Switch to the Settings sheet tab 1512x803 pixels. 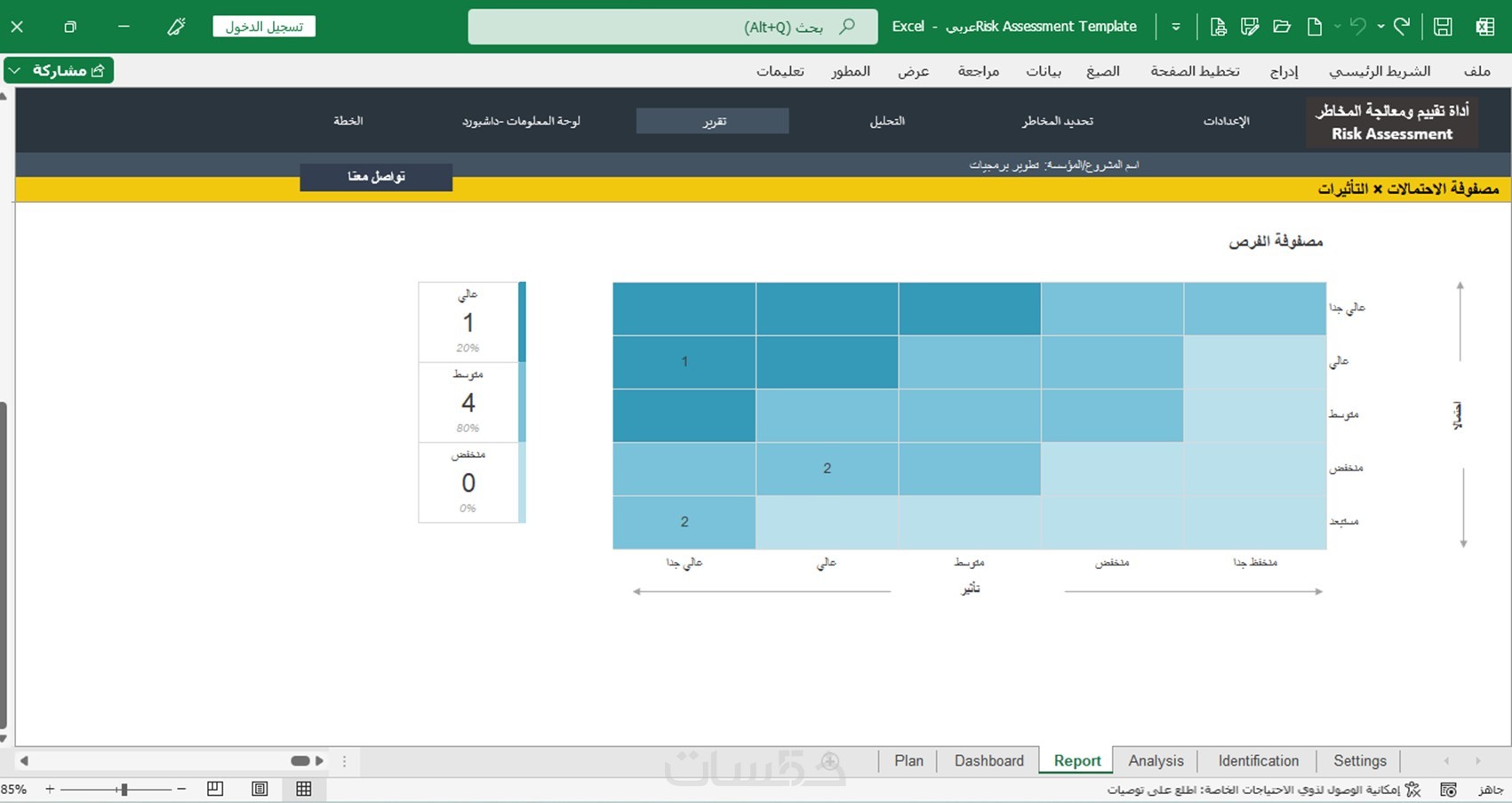(1359, 761)
